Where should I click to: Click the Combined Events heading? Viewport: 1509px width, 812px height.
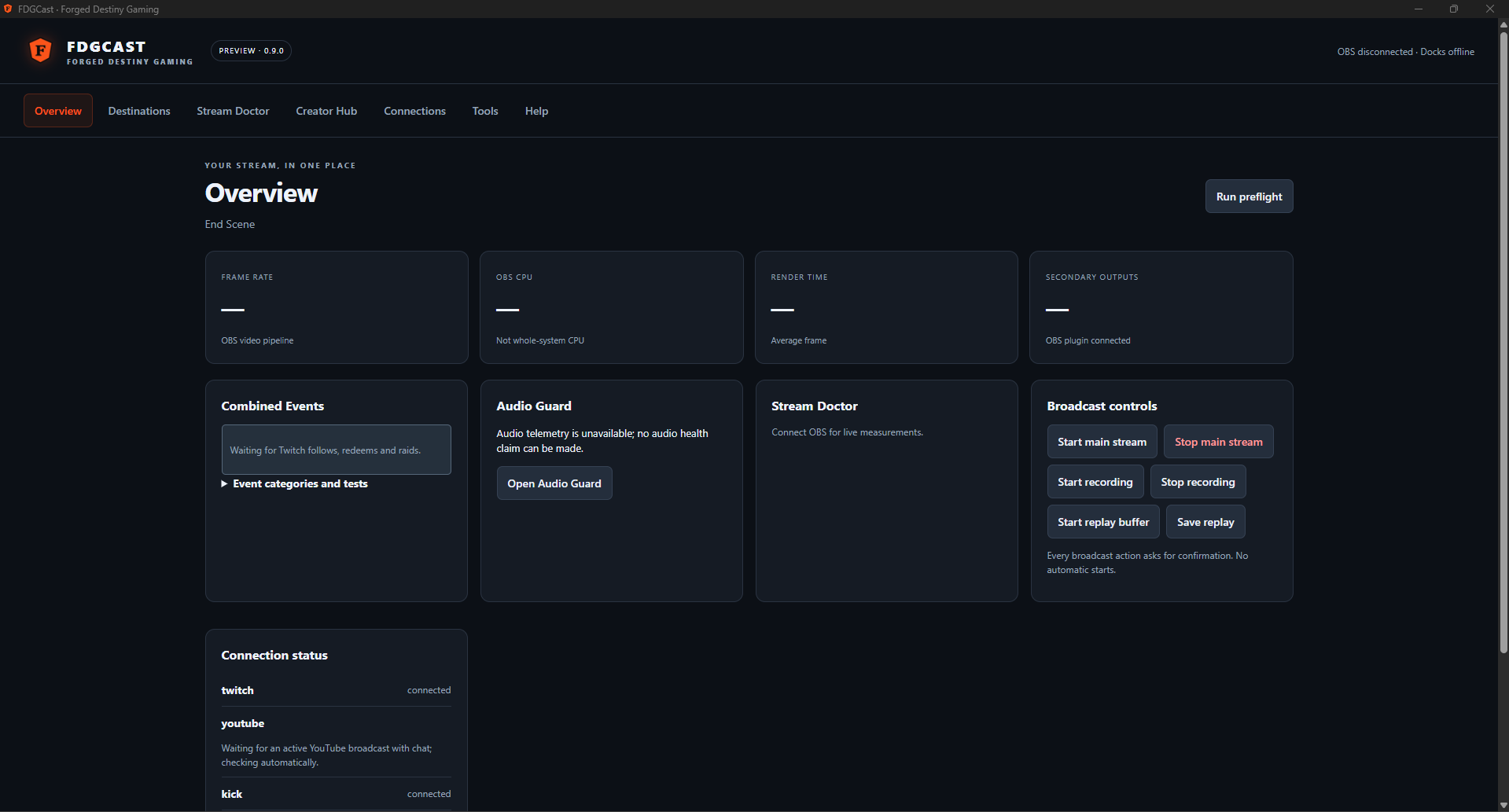pos(272,406)
